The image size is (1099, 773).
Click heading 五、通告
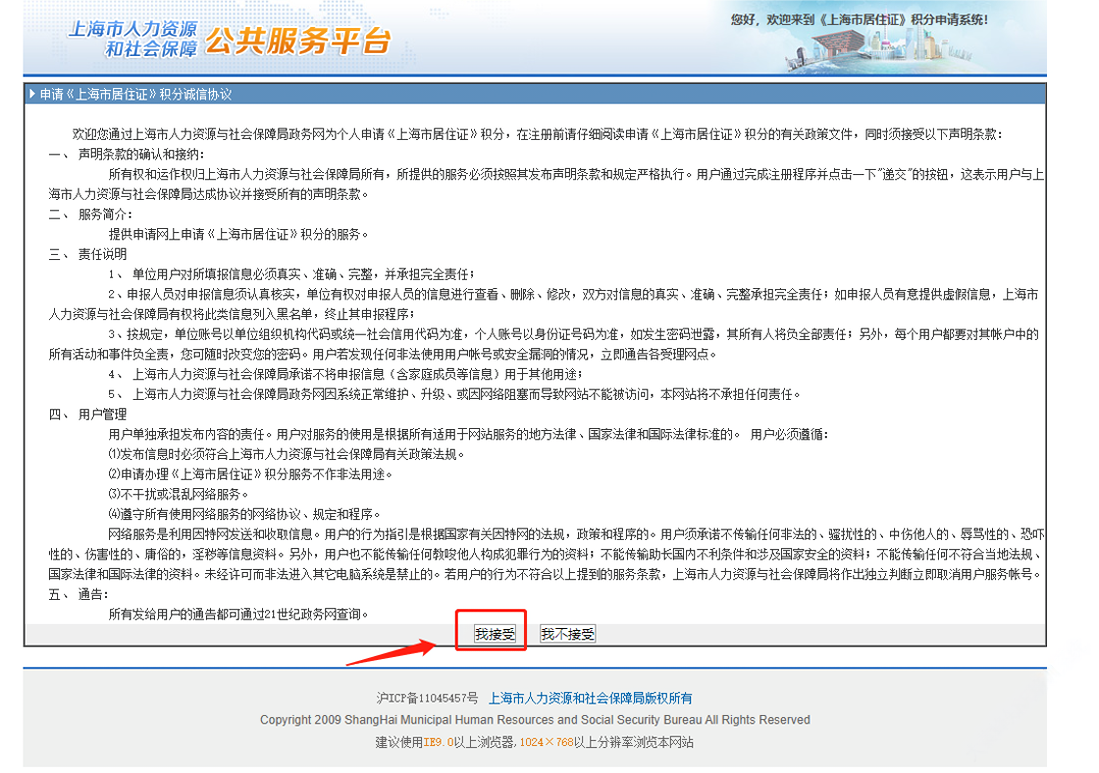click(x=78, y=594)
